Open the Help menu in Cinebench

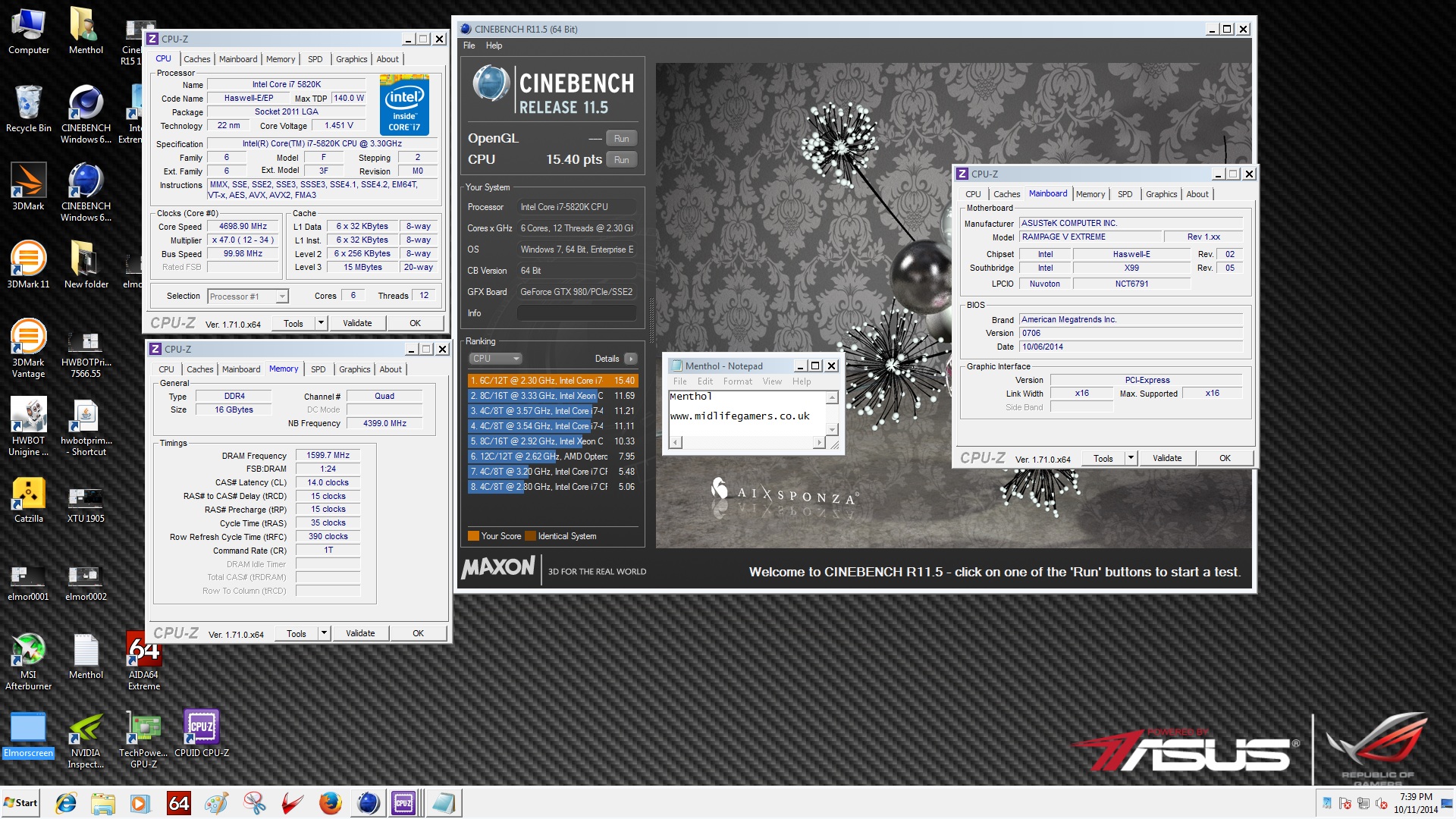coord(494,45)
